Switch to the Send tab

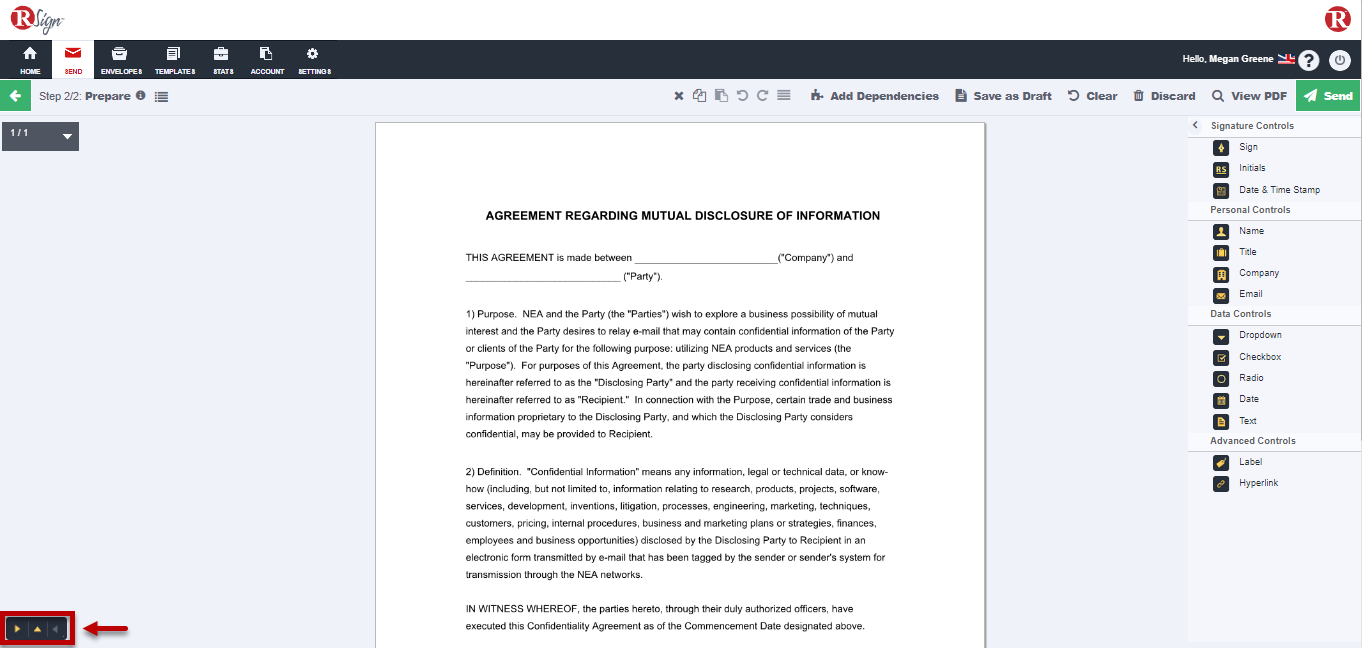click(x=73, y=60)
